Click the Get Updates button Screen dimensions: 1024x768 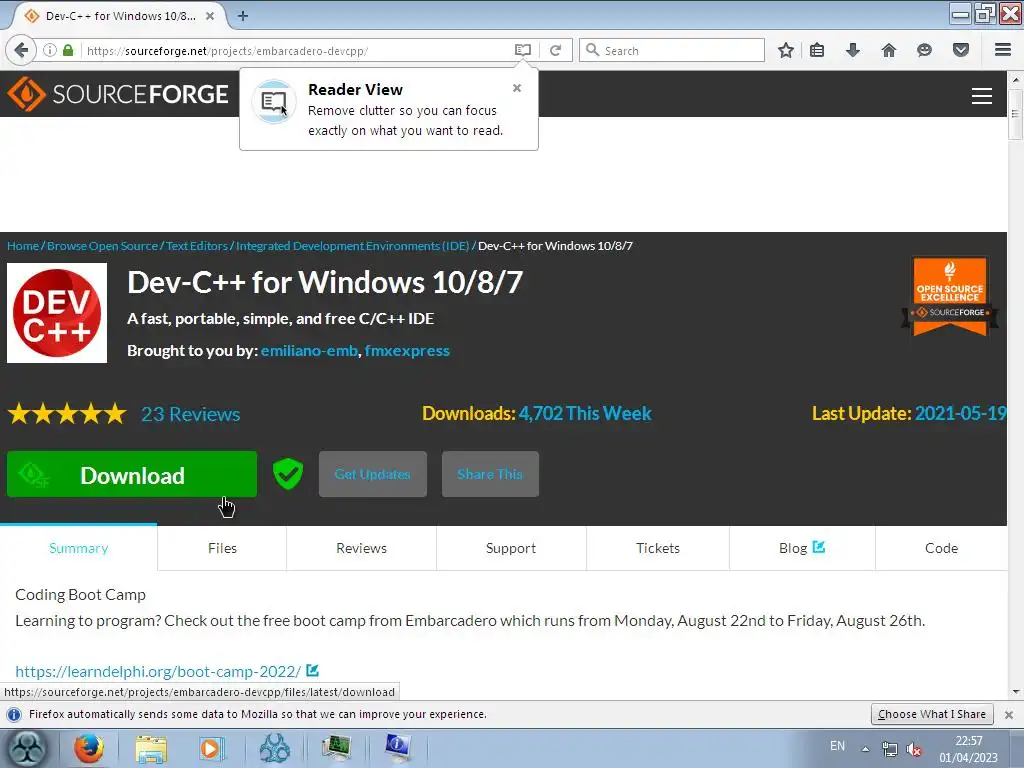coord(372,474)
